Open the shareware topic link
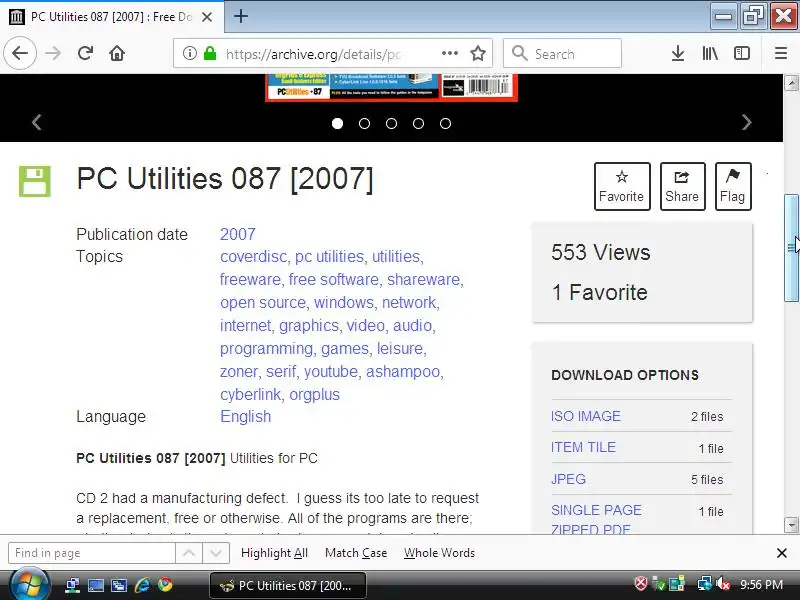This screenshot has width=800, height=600. tap(423, 280)
